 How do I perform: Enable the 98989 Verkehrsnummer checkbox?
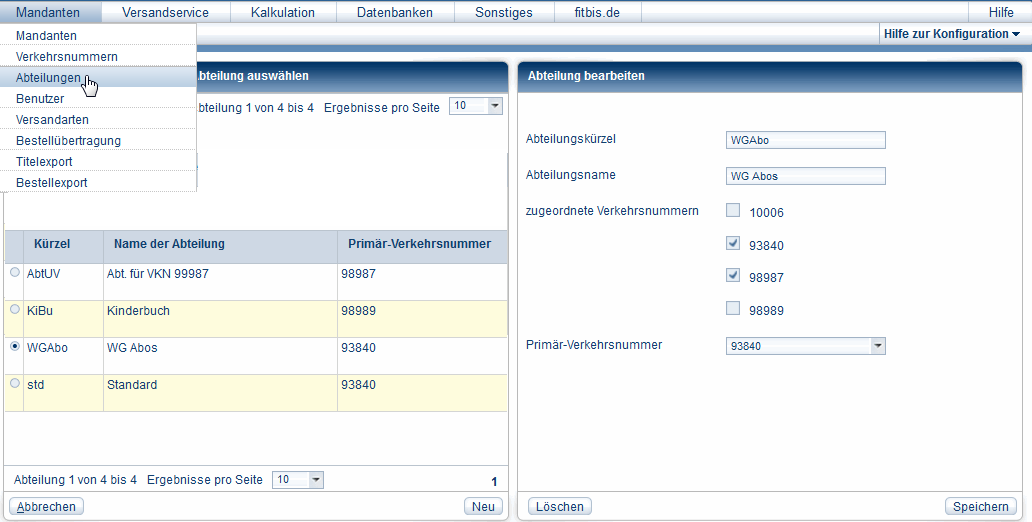point(733,308)
